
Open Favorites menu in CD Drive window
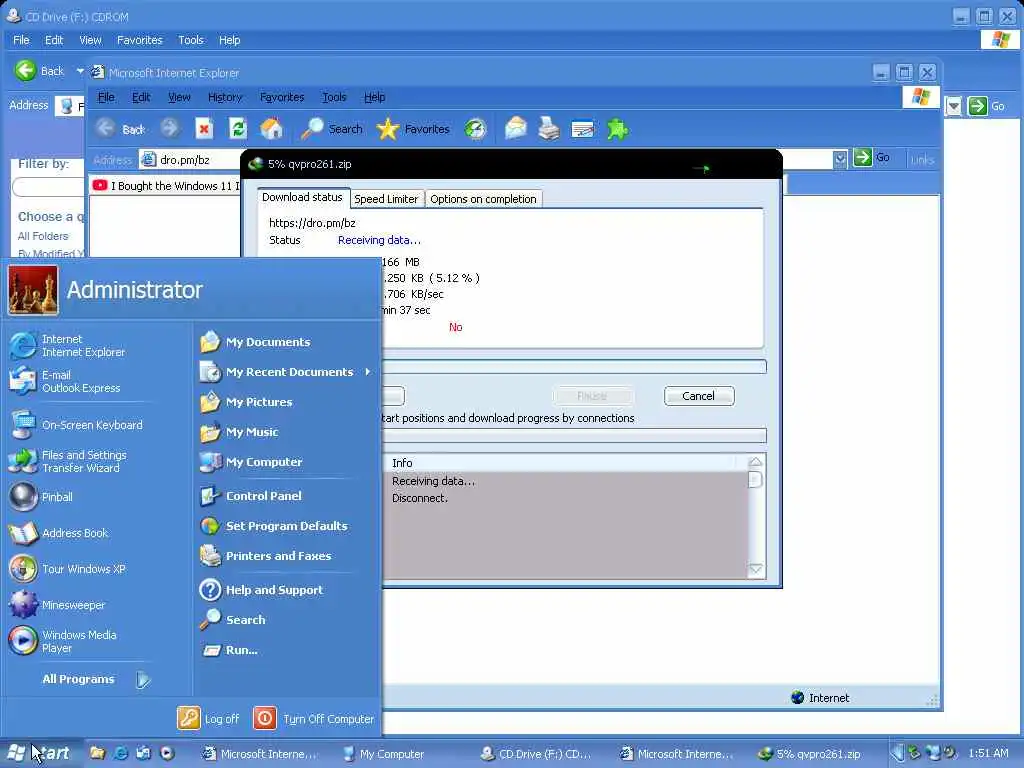pos(140,40)
